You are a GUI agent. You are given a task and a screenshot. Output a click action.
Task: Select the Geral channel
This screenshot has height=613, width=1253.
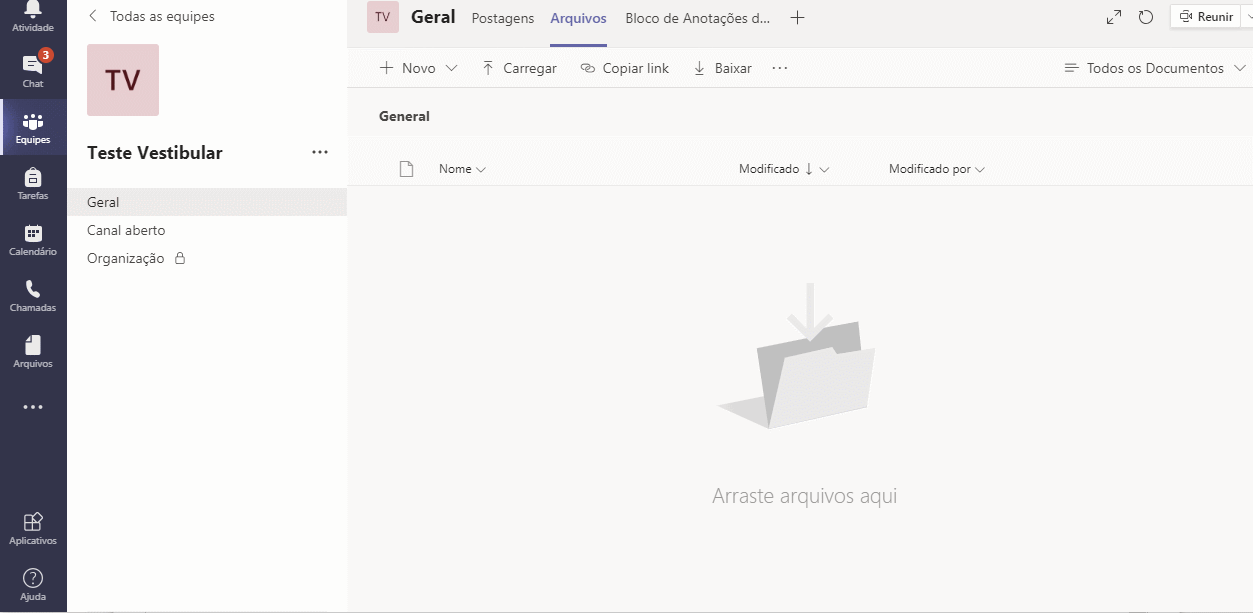point(207,202)
